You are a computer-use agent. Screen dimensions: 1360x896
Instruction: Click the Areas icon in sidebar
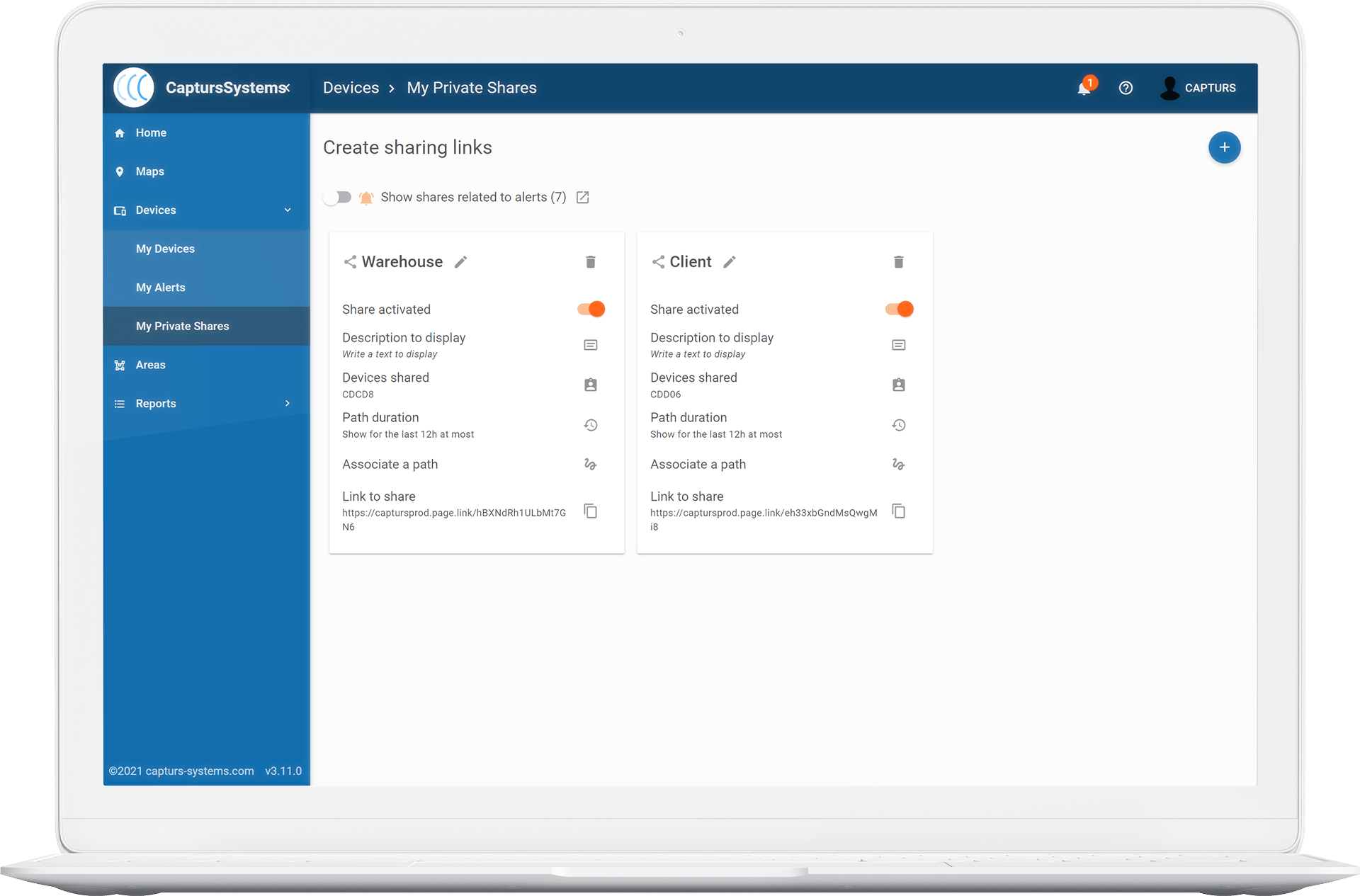tap(120, 365)
